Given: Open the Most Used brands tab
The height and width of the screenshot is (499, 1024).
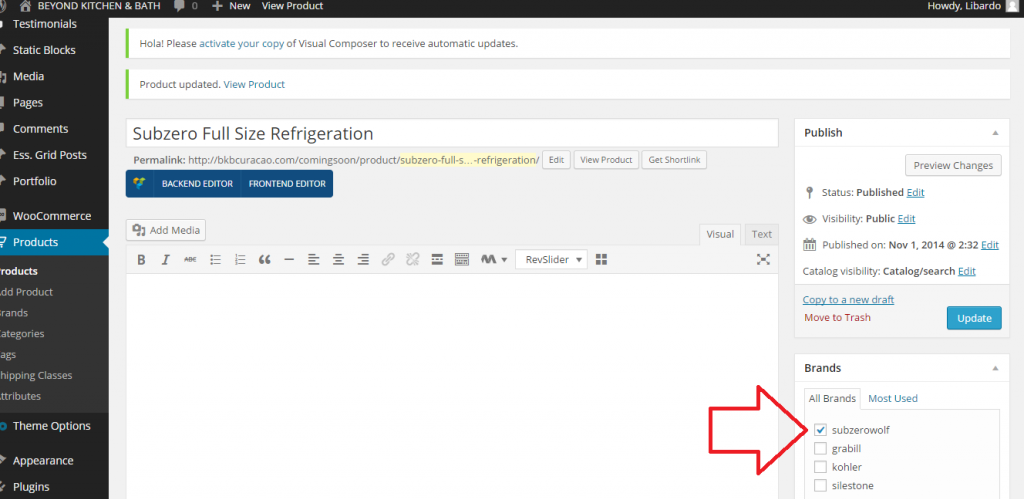Looking at the screenshot, I should 892,398.
